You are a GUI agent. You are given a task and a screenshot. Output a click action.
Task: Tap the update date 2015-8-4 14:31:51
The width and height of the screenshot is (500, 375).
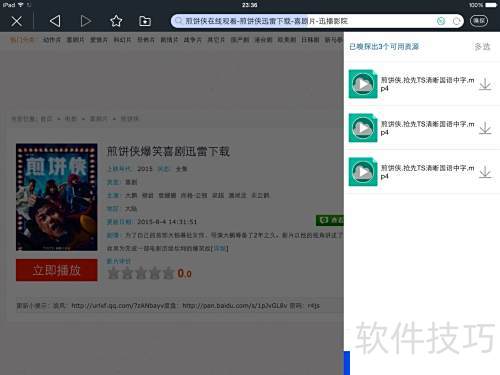click(167, 222)
